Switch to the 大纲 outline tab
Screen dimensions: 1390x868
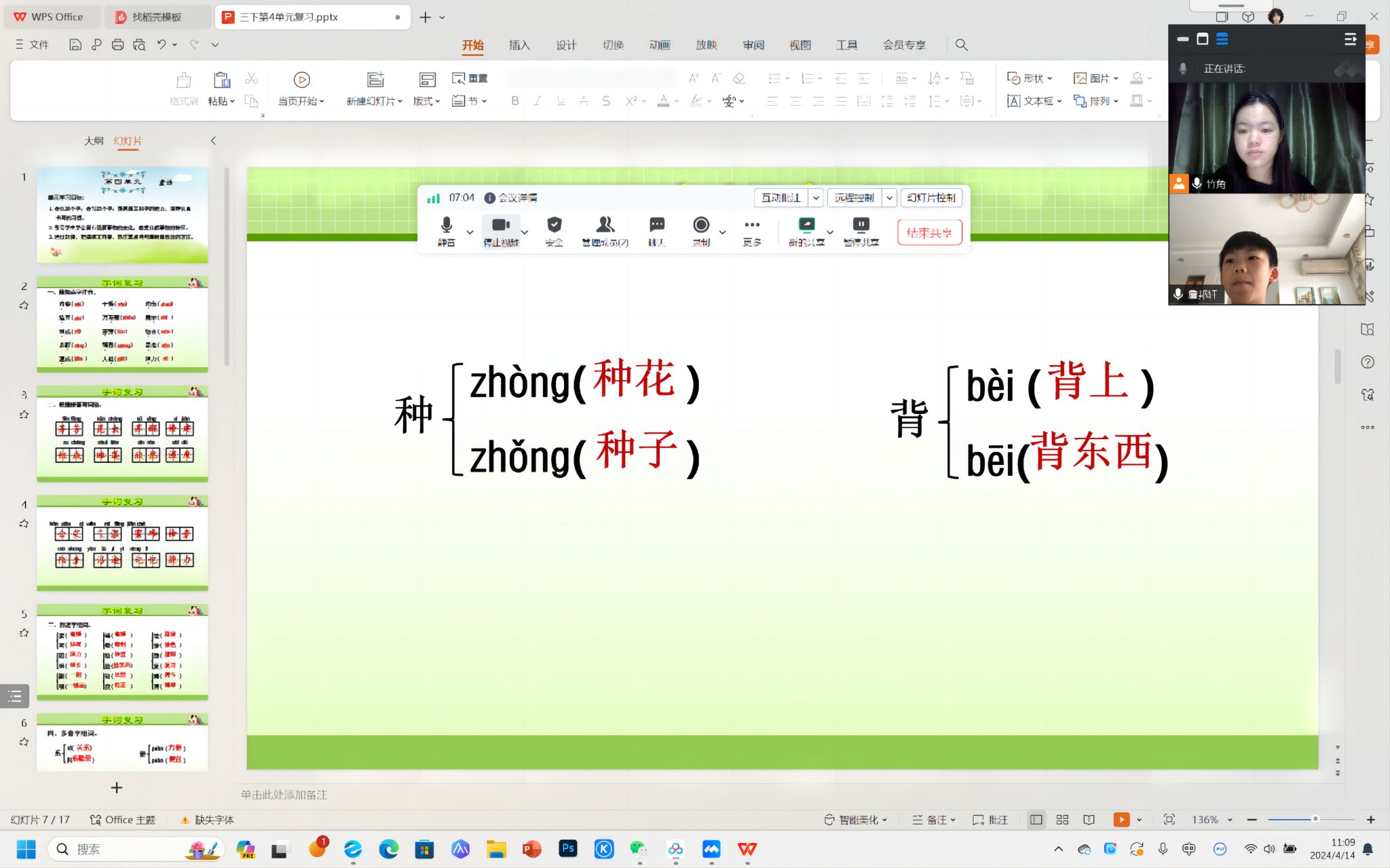coord(94,140)
